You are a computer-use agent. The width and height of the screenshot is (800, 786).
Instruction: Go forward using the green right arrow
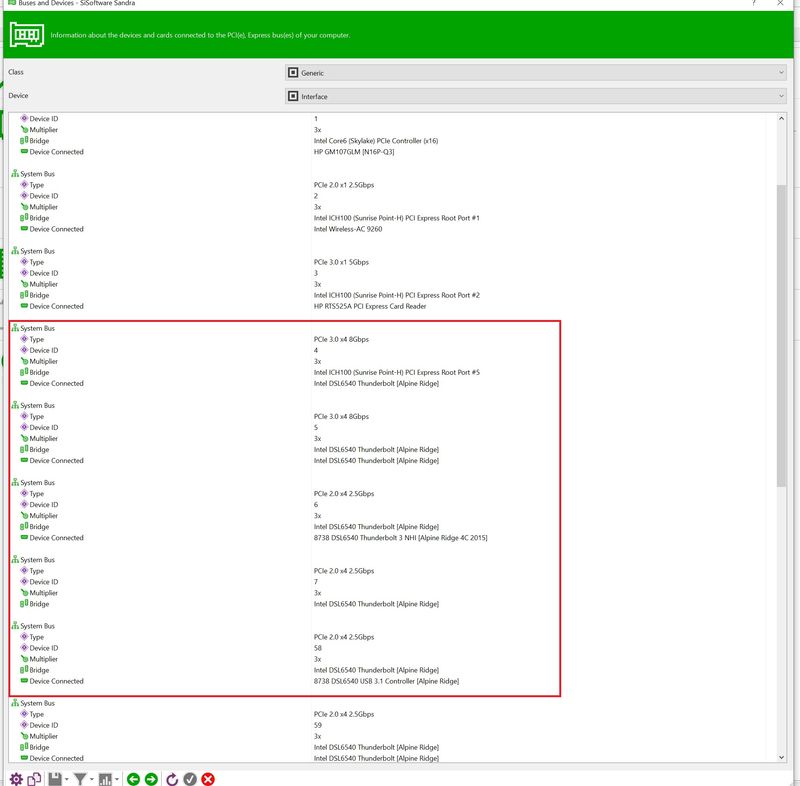coord(150,778)
